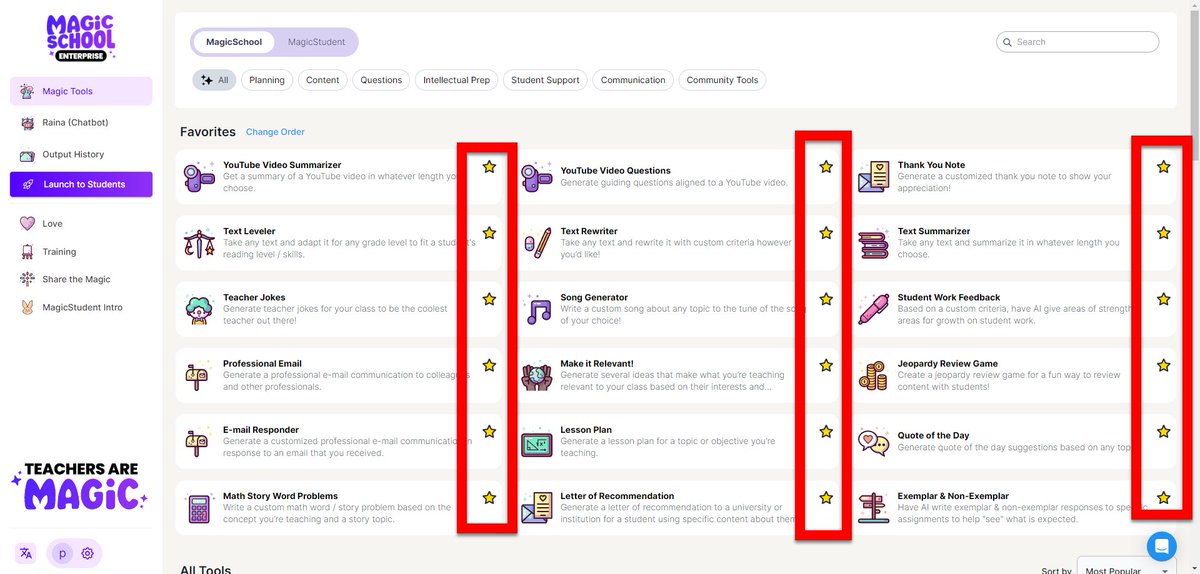Toggle Text Rewriter favorite star
The image size is (1200, 574).
point(826,233)
